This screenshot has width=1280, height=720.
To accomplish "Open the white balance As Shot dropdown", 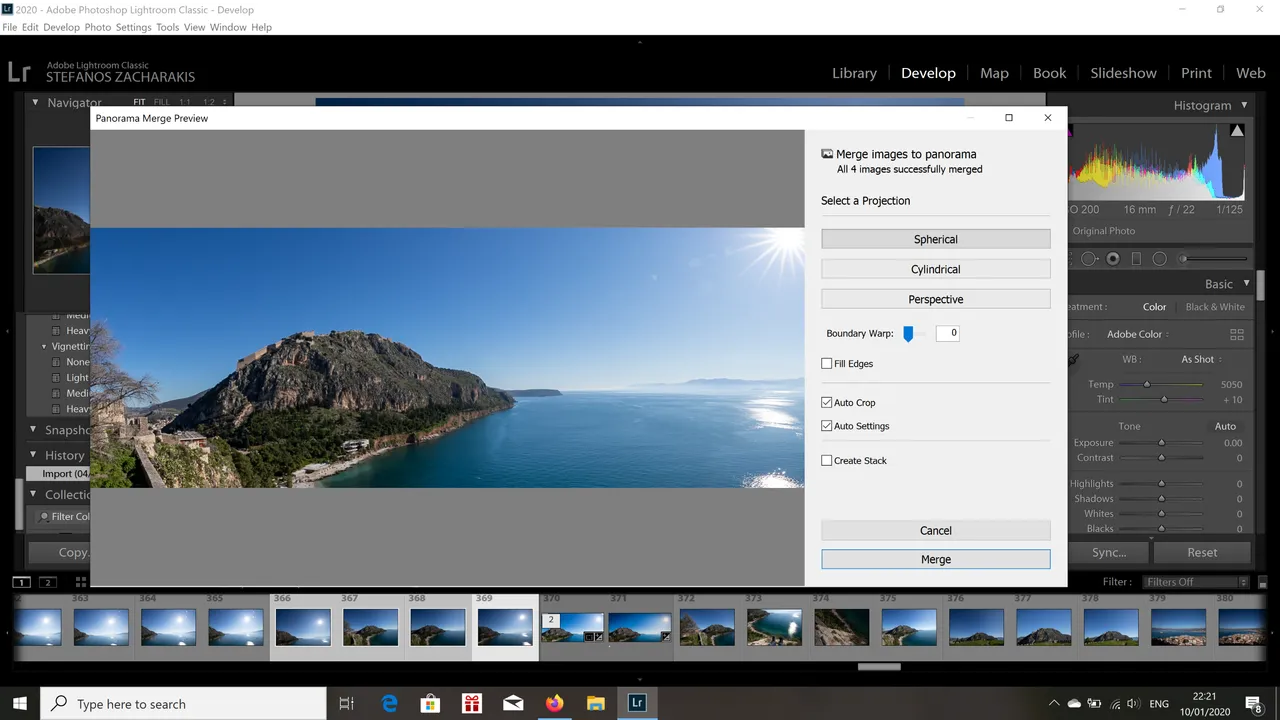I will pos(1201,359).
